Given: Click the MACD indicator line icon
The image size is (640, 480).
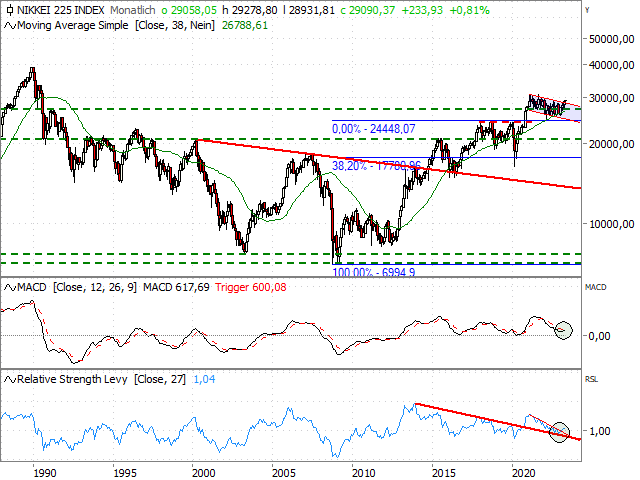Looking at the screenshot, I should click(10, 288).
